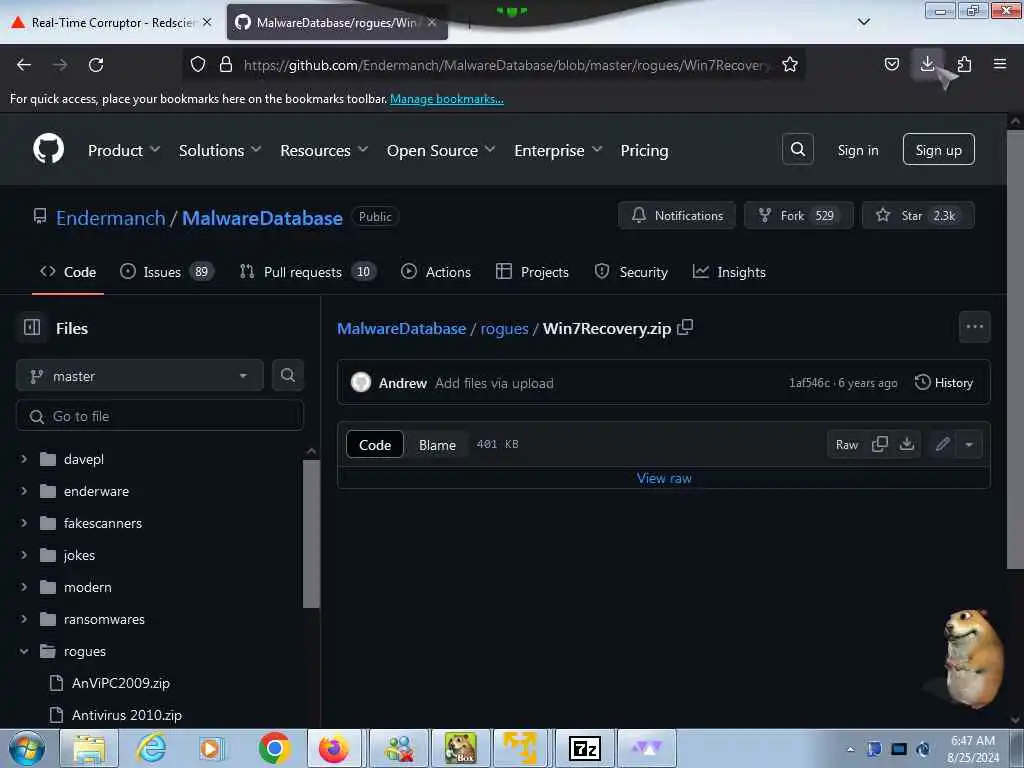The height and width of the screenshot is (768, 1024).
Task: Open the Security tab
Action: (631, 272)
